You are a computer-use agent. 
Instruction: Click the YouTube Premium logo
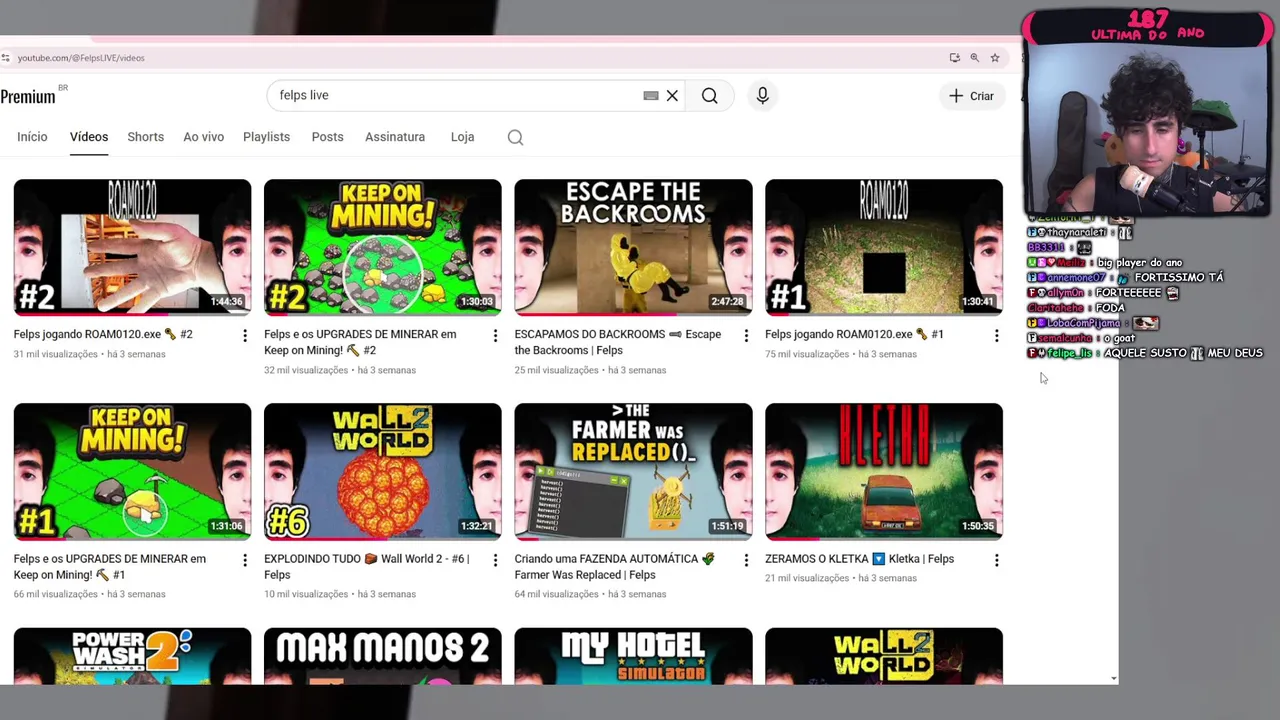28,96
